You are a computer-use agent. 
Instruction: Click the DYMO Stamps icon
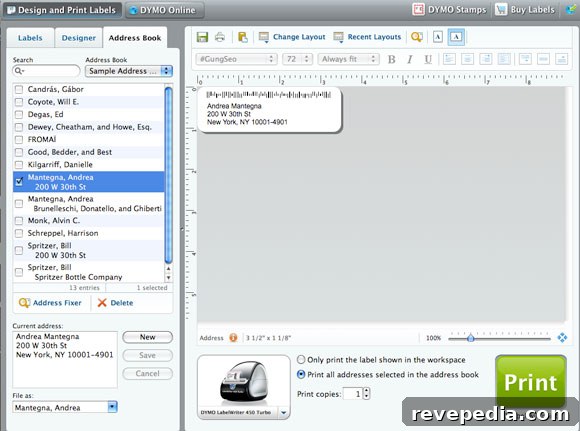click(x=418, y=10)
